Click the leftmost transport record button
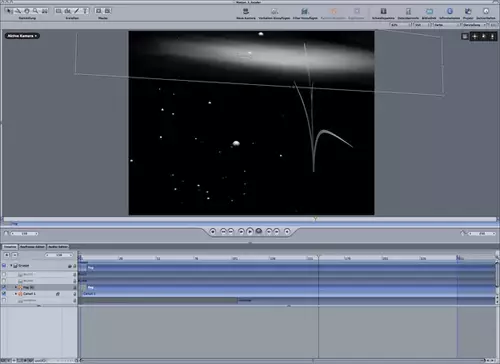 click(213, 231)
